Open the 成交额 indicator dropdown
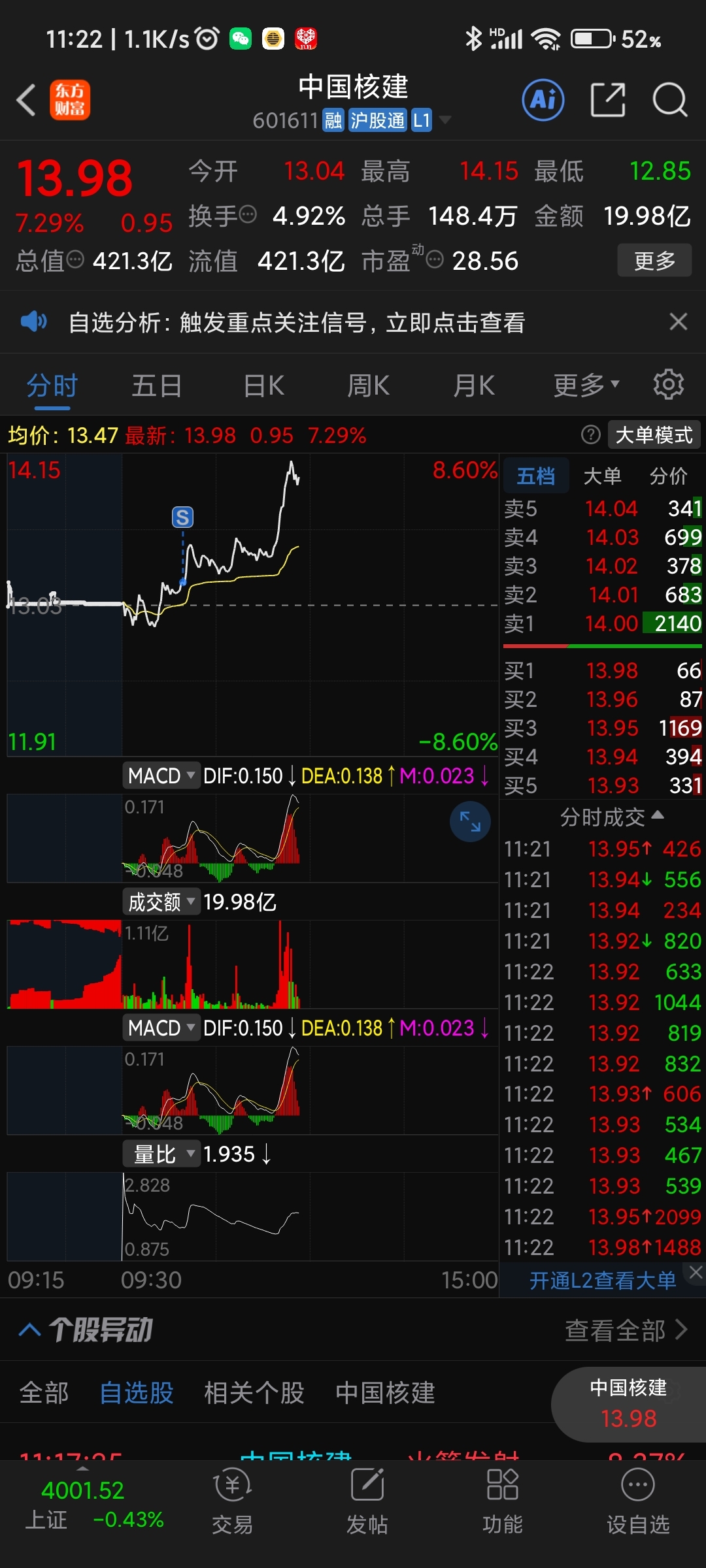Screen dimensions: 706x1568 [x=161, y=902]
